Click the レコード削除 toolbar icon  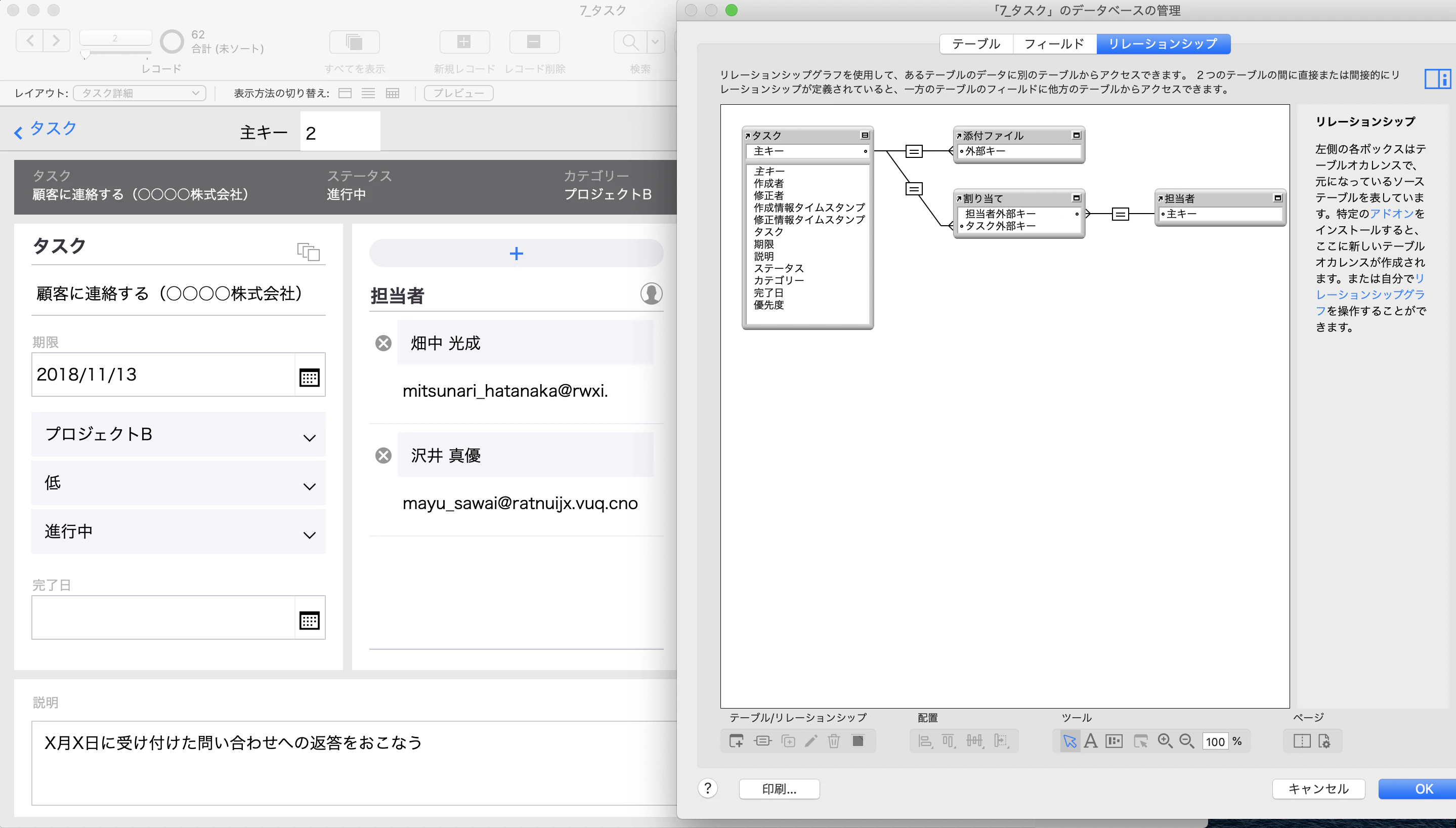tap(534, 42)
